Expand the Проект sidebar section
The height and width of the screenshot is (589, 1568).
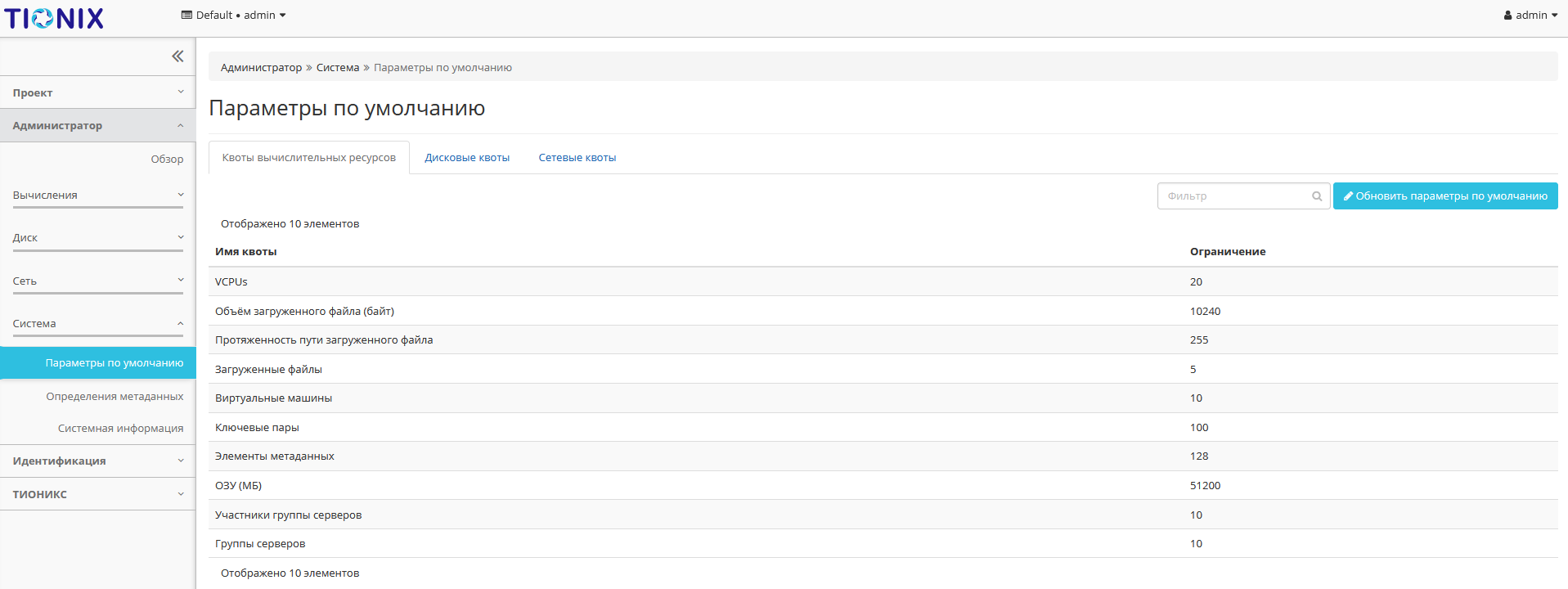pos(97,92)
